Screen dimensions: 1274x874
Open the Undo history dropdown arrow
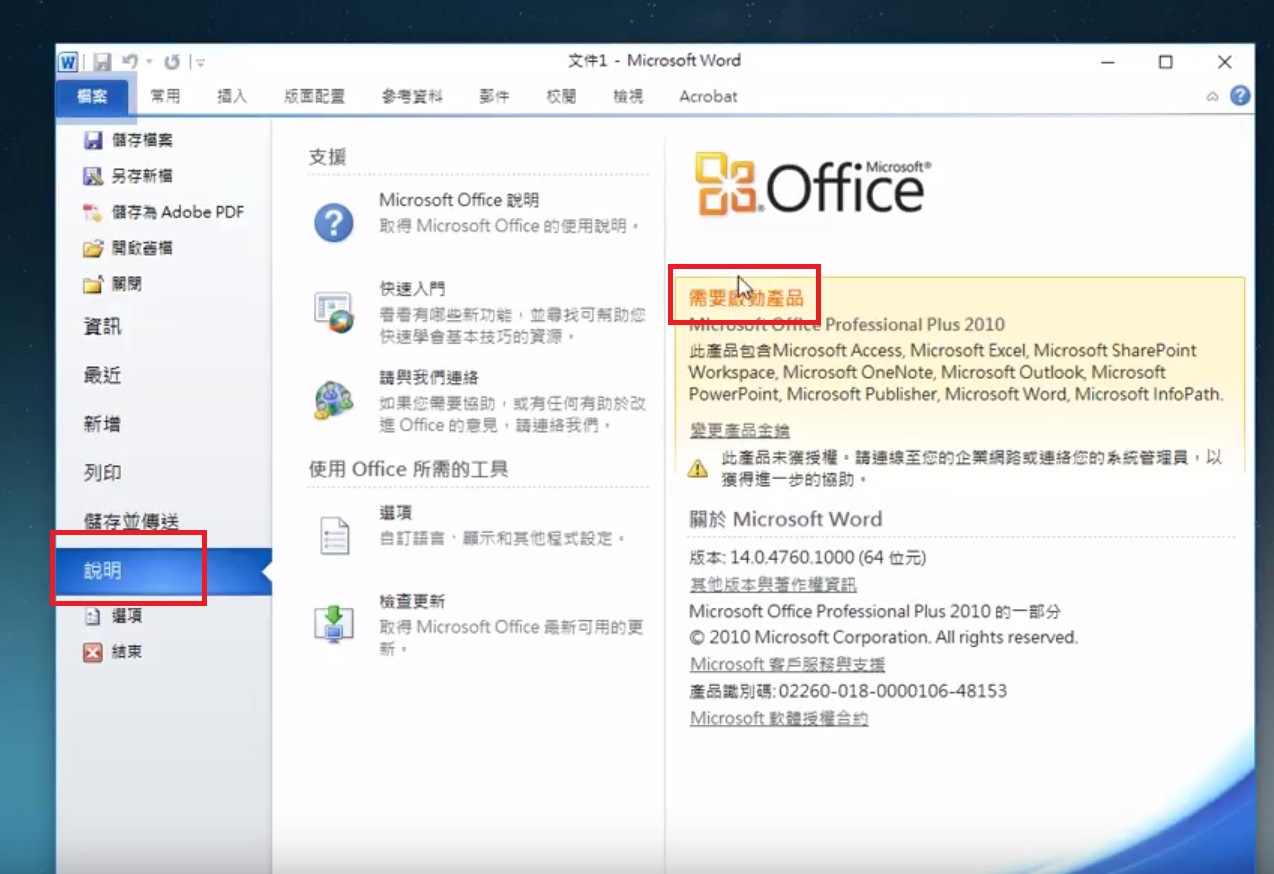149,62
